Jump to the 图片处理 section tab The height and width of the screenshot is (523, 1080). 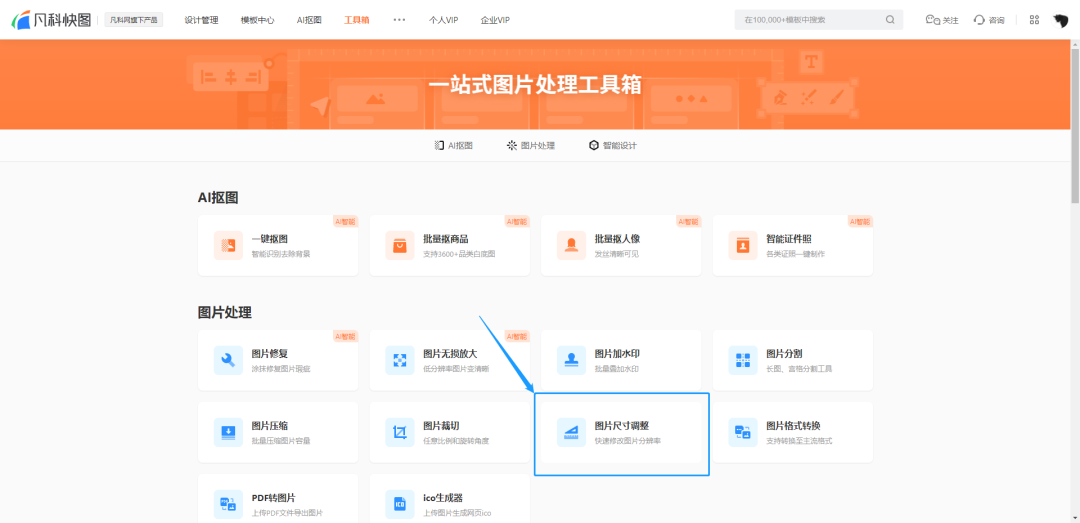point(530,145)
